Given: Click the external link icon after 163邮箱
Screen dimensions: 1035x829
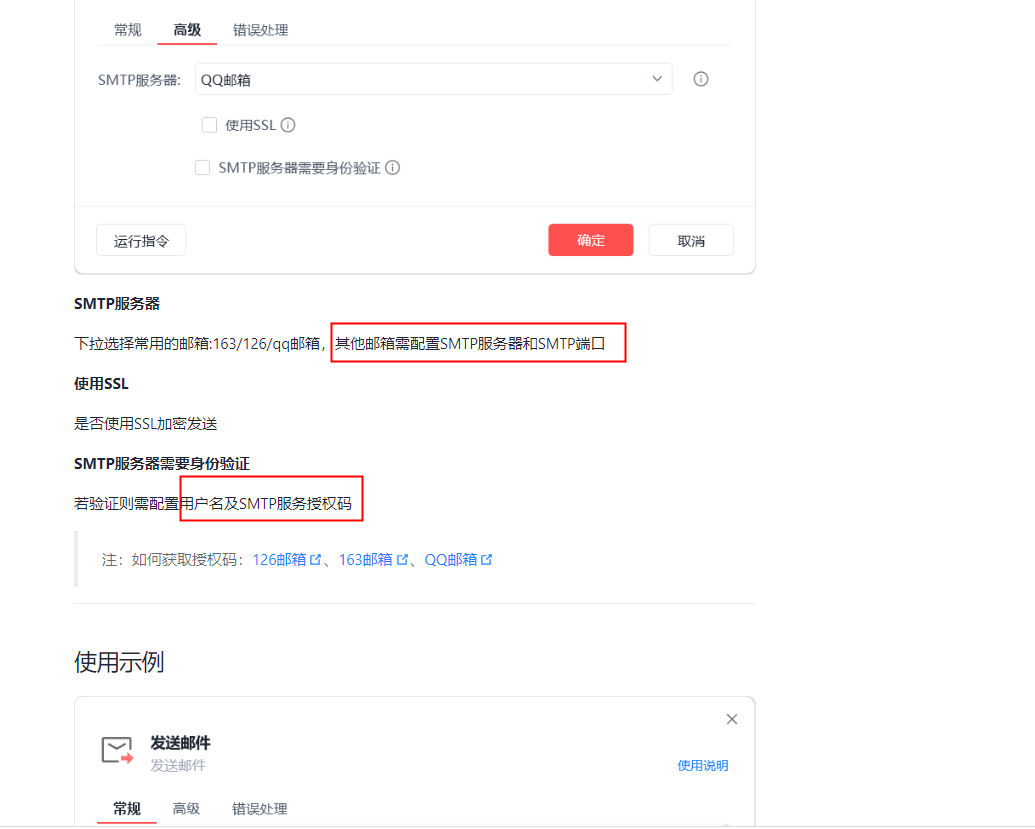Looking at the screenshot, I should tap(402, 560).
